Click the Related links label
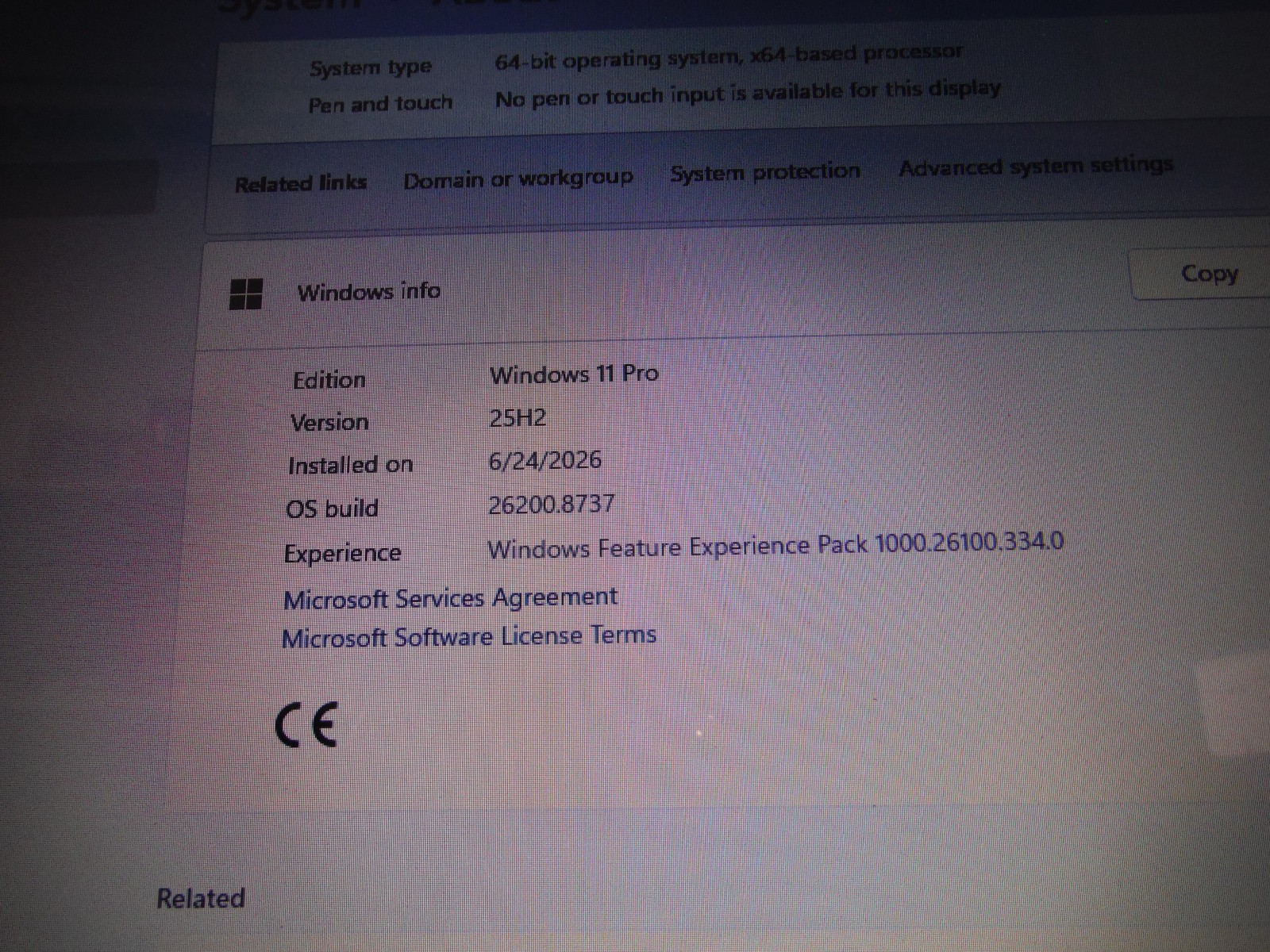Image resolution: width=1270 pixels, height=952 pixels. [x=301, y=183]
